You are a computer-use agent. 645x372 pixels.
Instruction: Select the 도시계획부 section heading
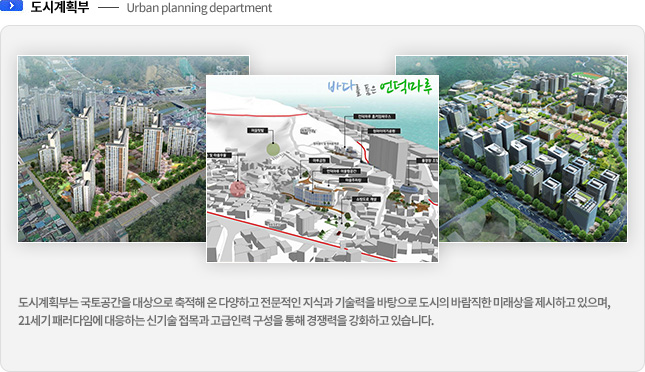(x=59, y=7)
